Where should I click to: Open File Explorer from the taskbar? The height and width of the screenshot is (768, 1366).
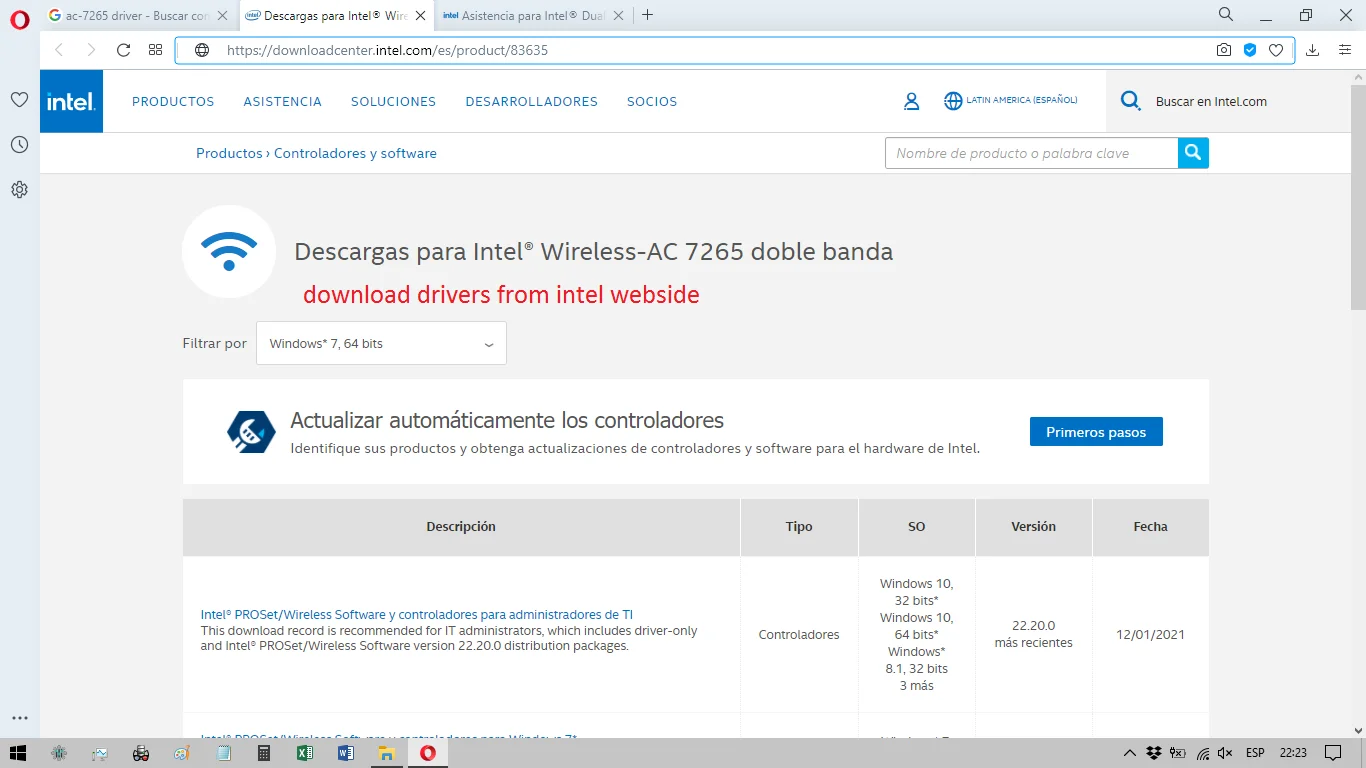click(x=386, y=753)
